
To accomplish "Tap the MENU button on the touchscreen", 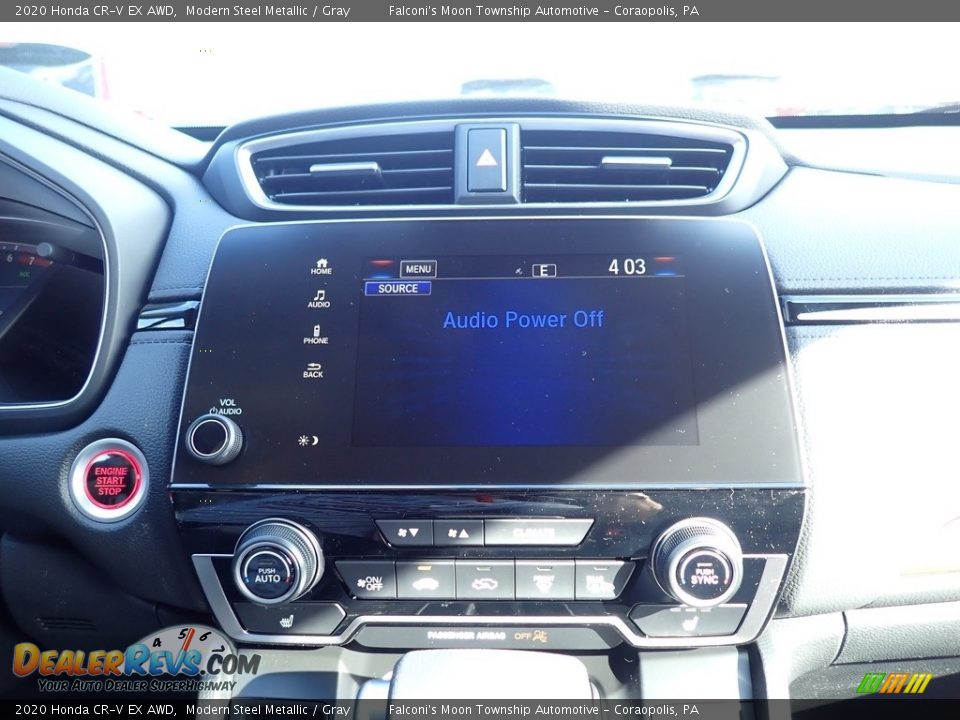I will [418, 269].
